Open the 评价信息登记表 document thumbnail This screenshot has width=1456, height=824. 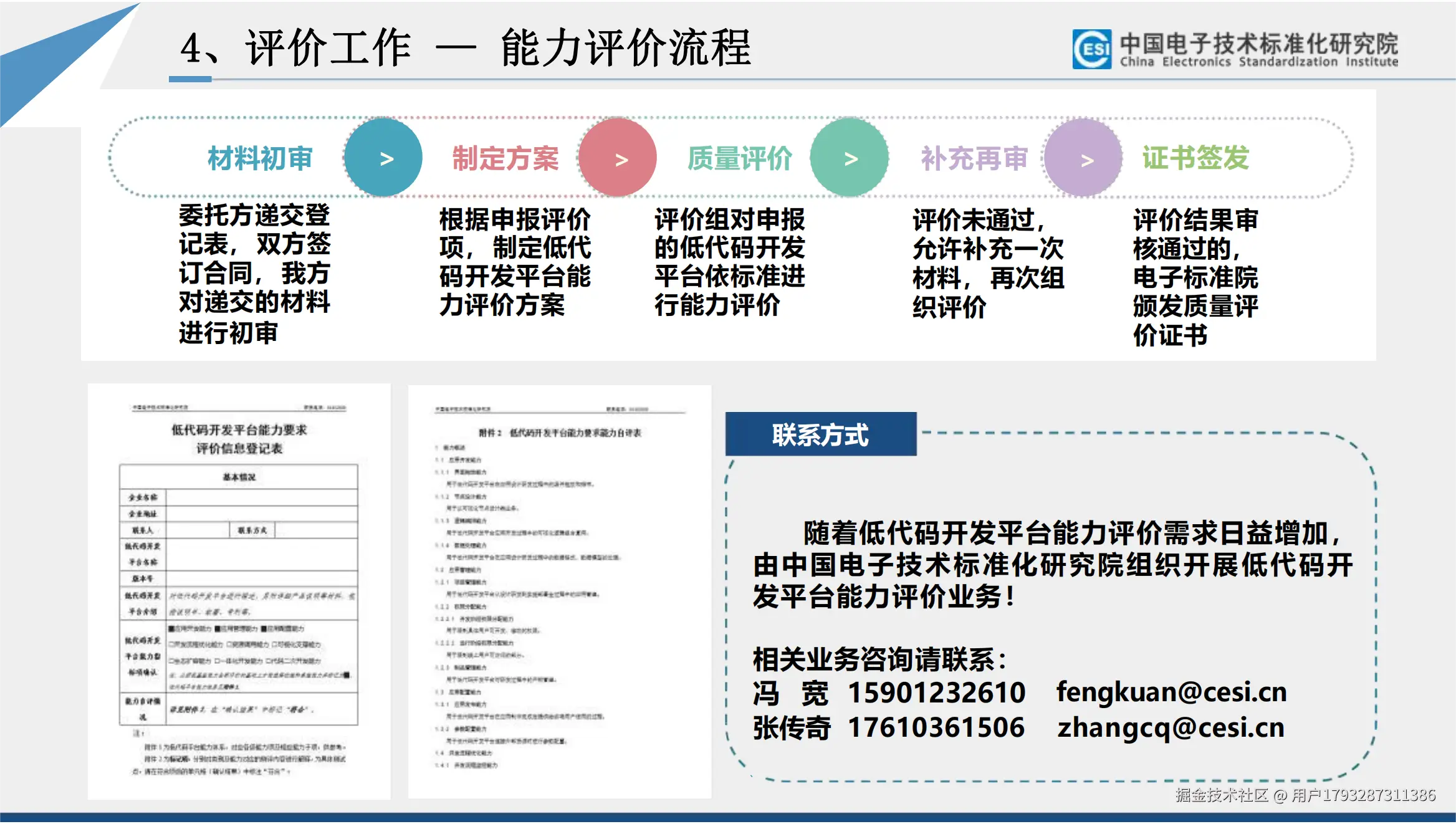tap(240, 592)
